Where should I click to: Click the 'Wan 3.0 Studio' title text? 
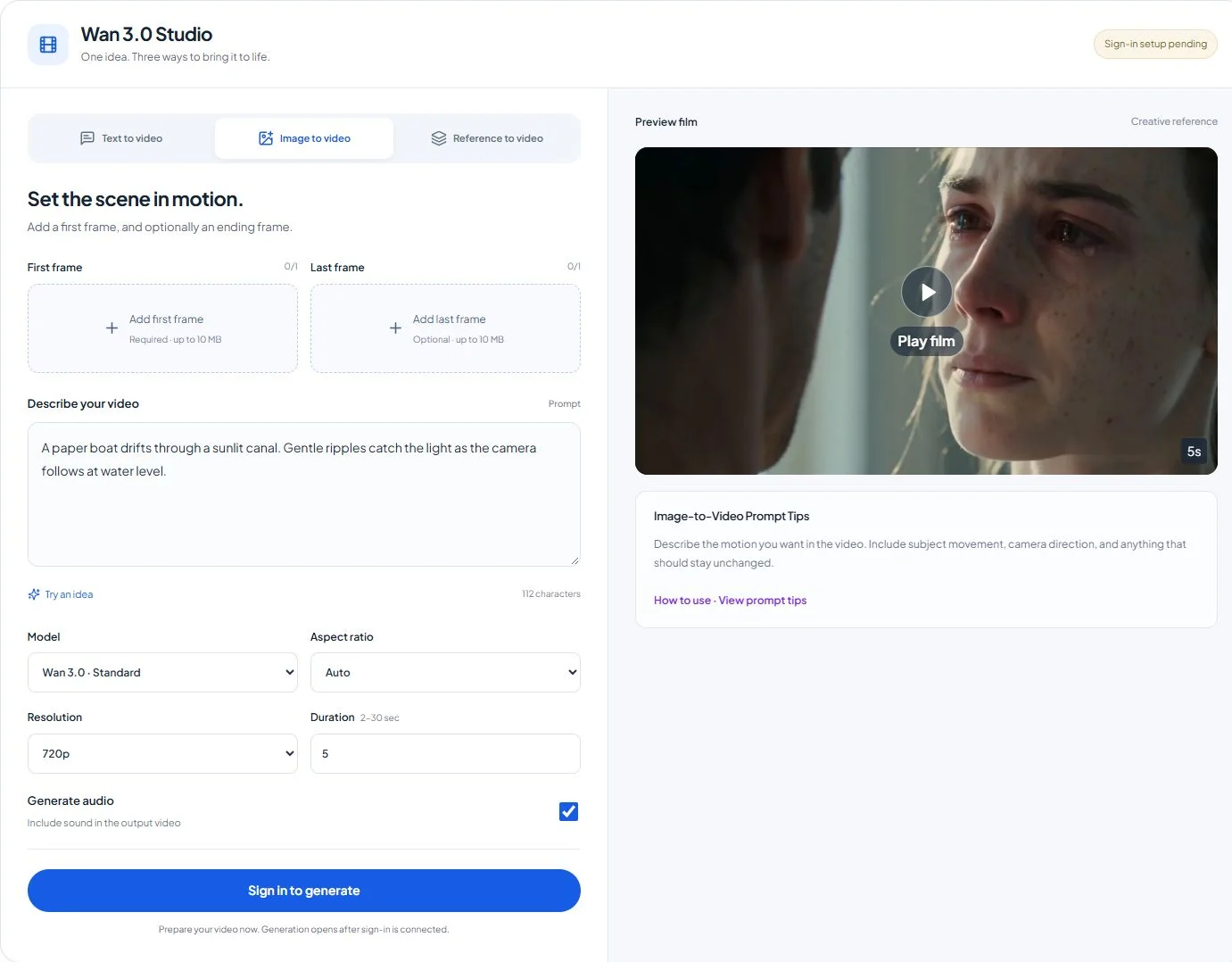click(146, 34)
